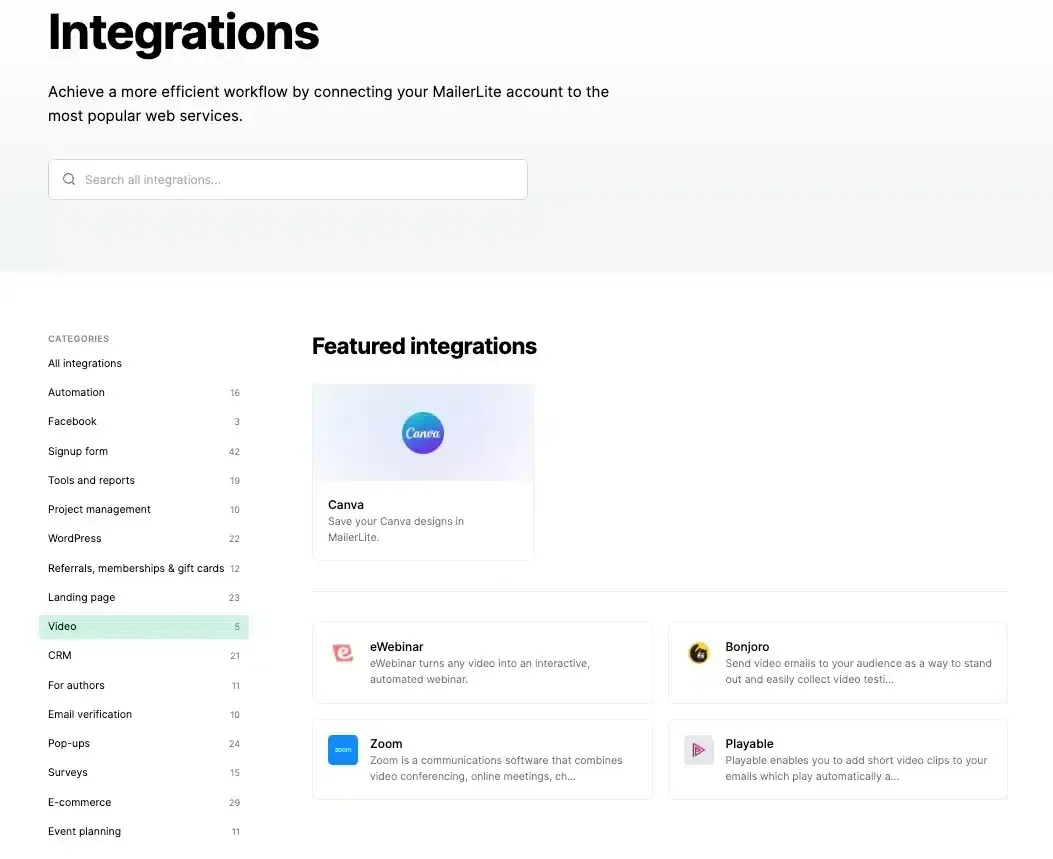The height and width of the screenshot is (859, 1053).
Task: Click the Canva logo icon
Action: (x=423, y=433)
